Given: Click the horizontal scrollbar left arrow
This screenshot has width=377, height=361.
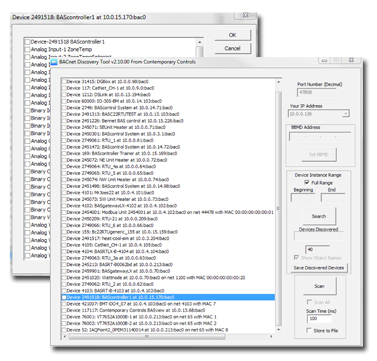Looking at the screenshot, I should tap(64, 337).
